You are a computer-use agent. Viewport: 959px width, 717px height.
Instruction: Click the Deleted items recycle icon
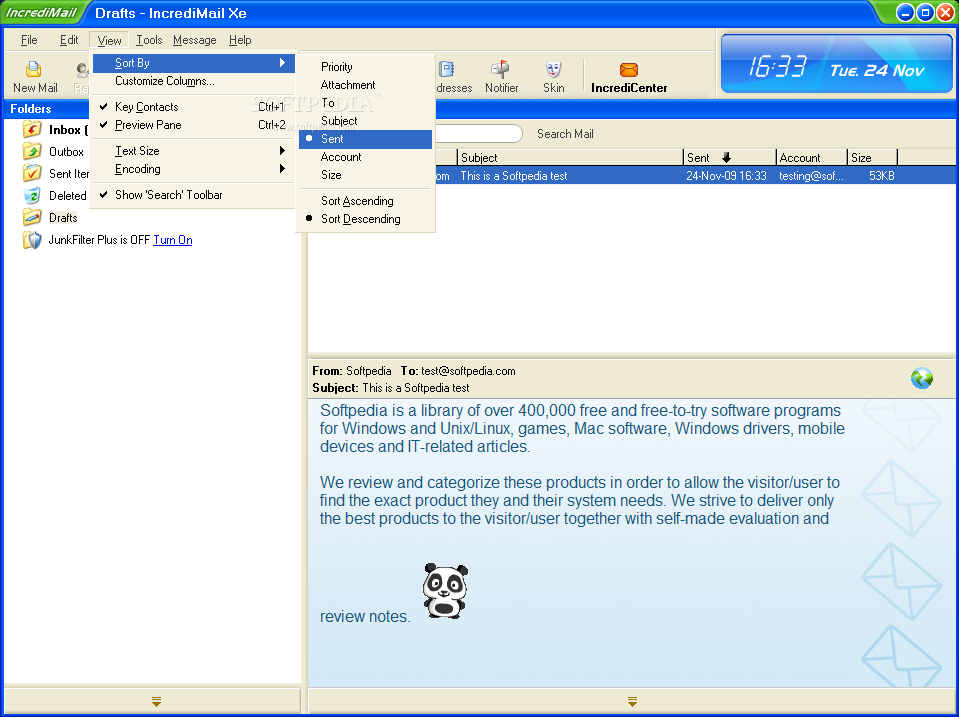point(32,195)
